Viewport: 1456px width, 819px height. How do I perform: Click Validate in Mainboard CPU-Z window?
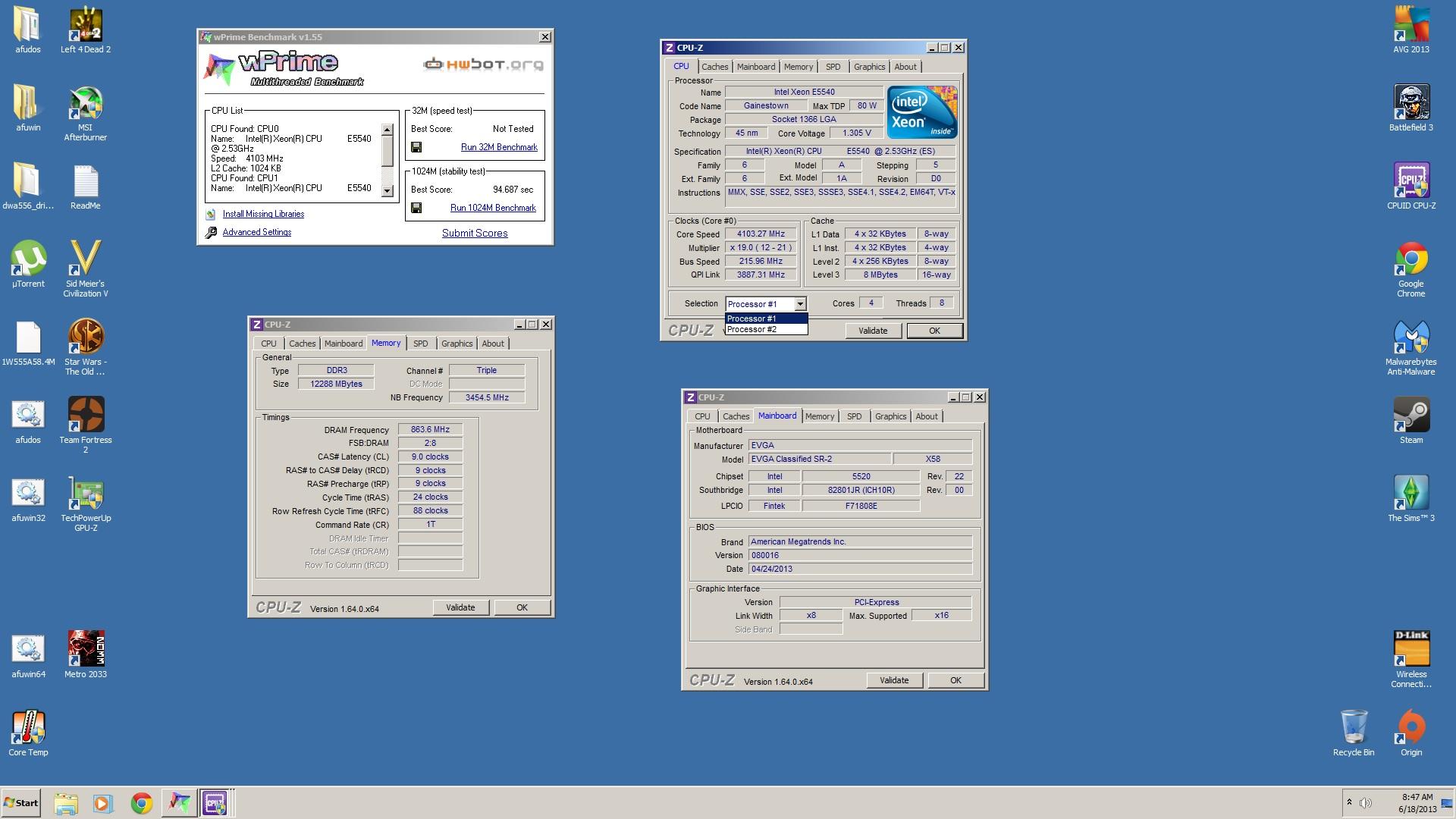pos(894,680)
